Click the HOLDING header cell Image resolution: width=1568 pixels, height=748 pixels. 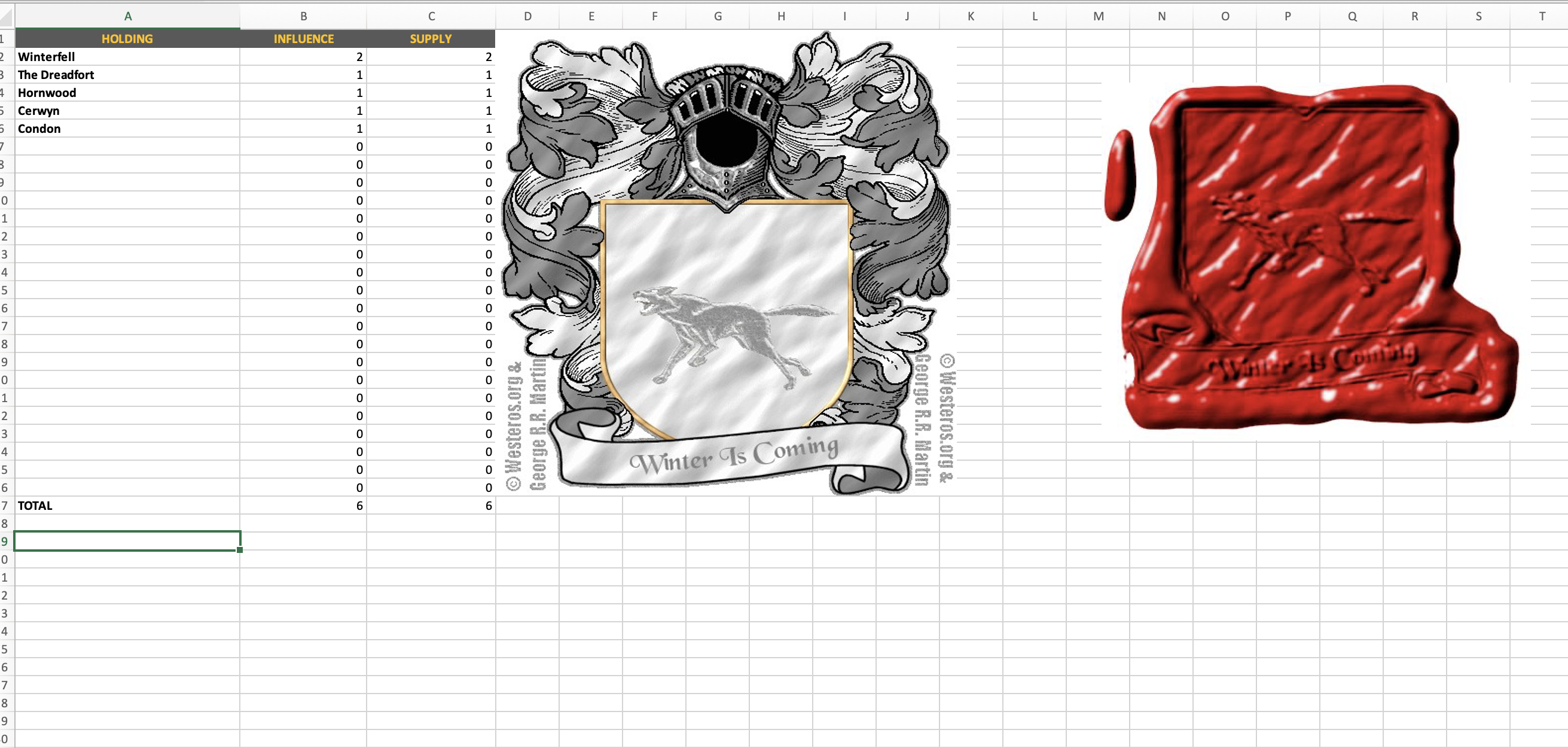(127, 39)
